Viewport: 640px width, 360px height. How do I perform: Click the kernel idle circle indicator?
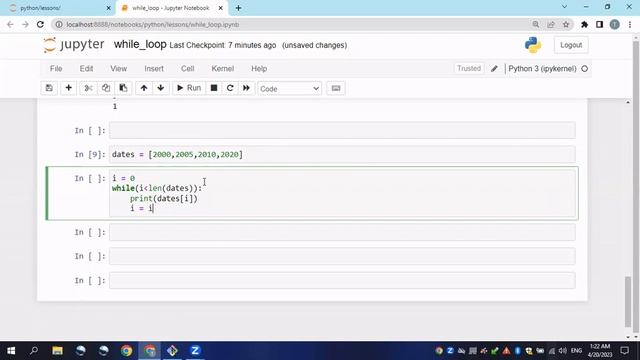pyautogui.click(x=584, y=69)
